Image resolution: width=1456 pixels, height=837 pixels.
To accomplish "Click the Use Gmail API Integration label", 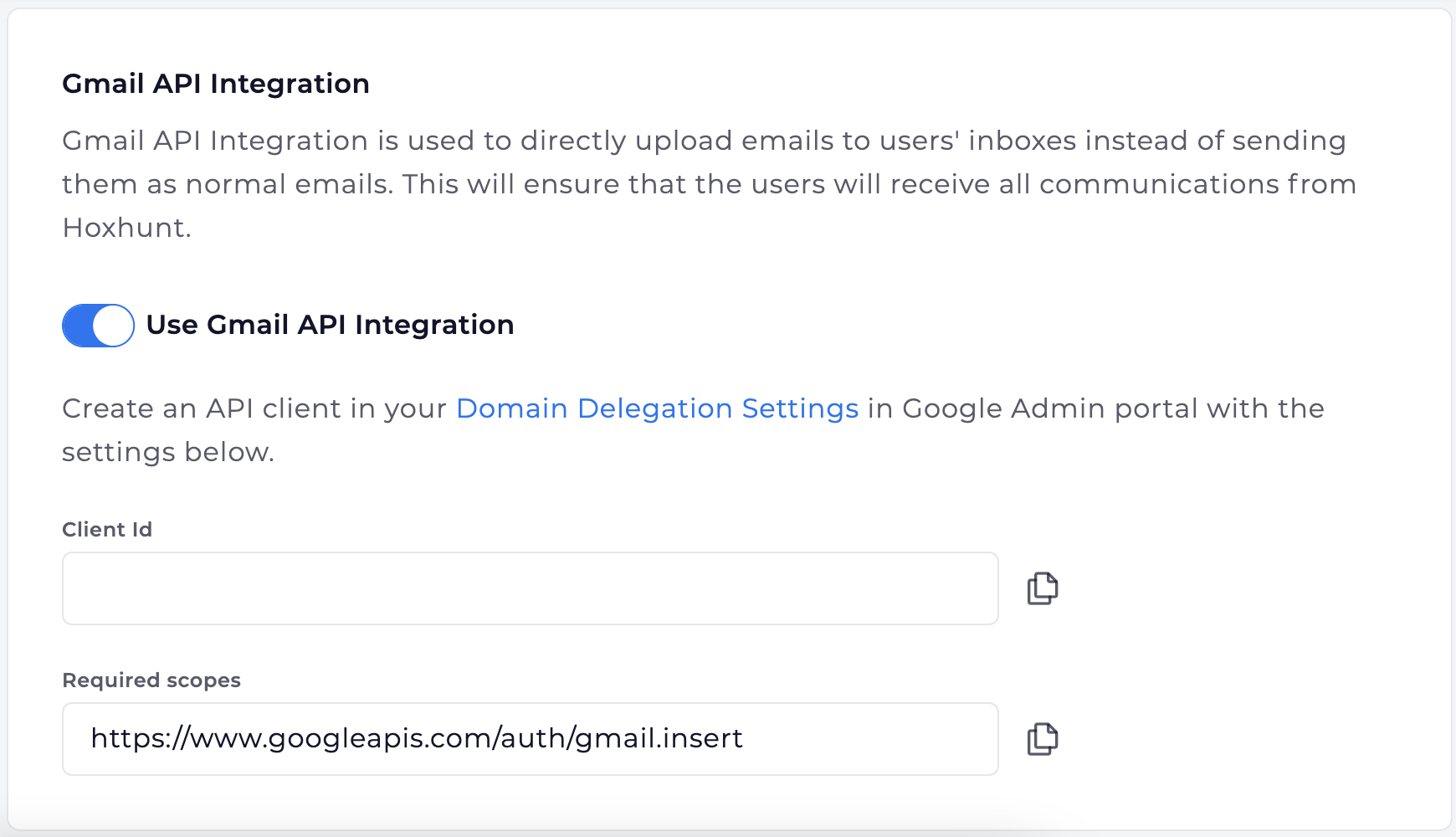I will (331, 325).
